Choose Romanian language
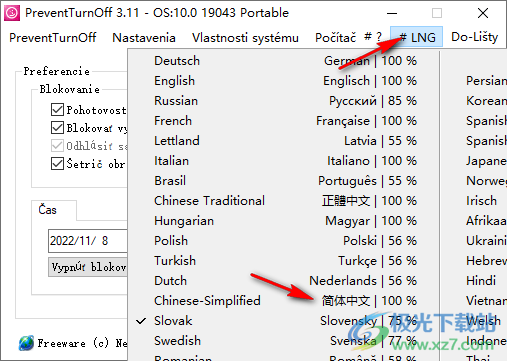This screenshot has height=361, width=507. [x=284, y=357]
